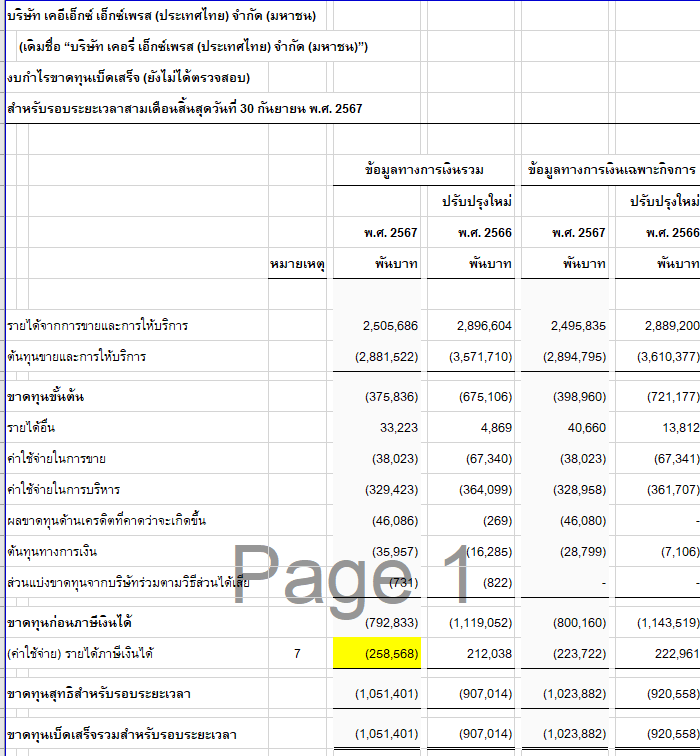Click row label ผลขาดทุนด้านเครดิตที่คาดว่าจะเกิดขึ้น
This screenshot has width=700, height=756.
(106, 520)
